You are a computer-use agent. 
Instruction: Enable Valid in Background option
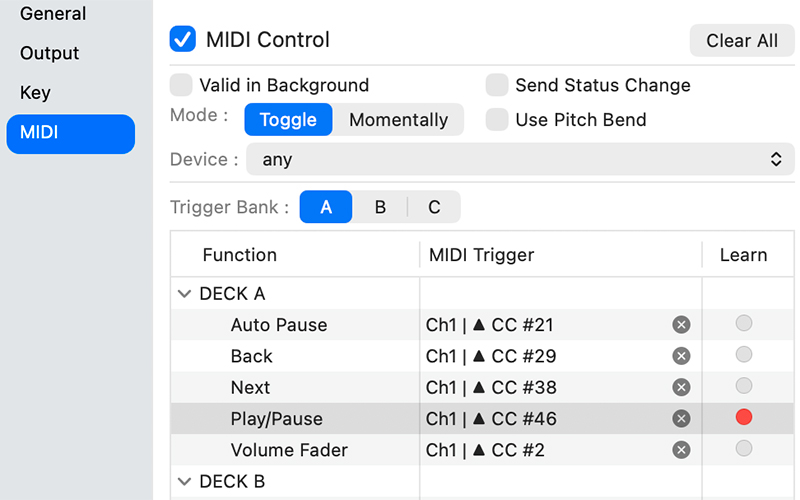(181, 85)
